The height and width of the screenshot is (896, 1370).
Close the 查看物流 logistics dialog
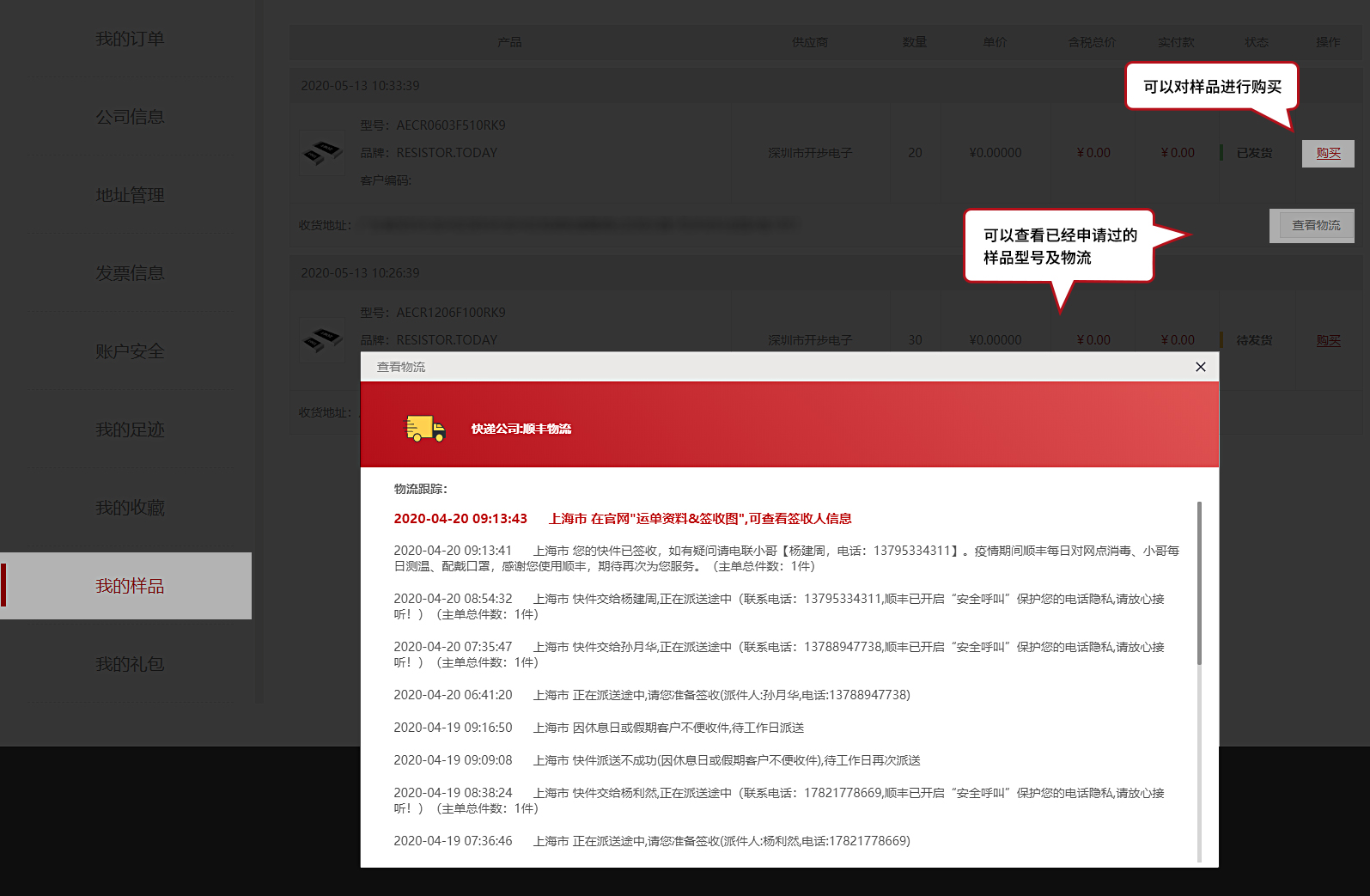(1200, 367)
